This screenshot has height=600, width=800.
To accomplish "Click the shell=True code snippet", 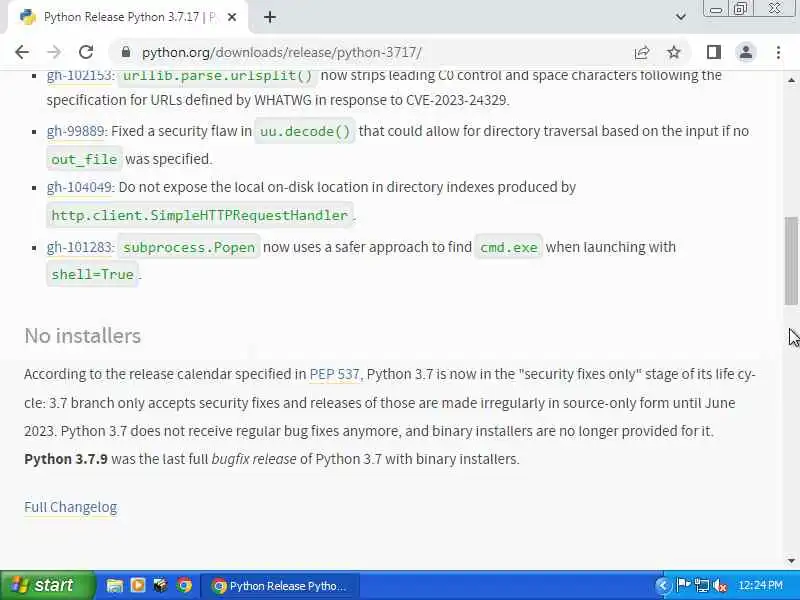I will [92, 274].
